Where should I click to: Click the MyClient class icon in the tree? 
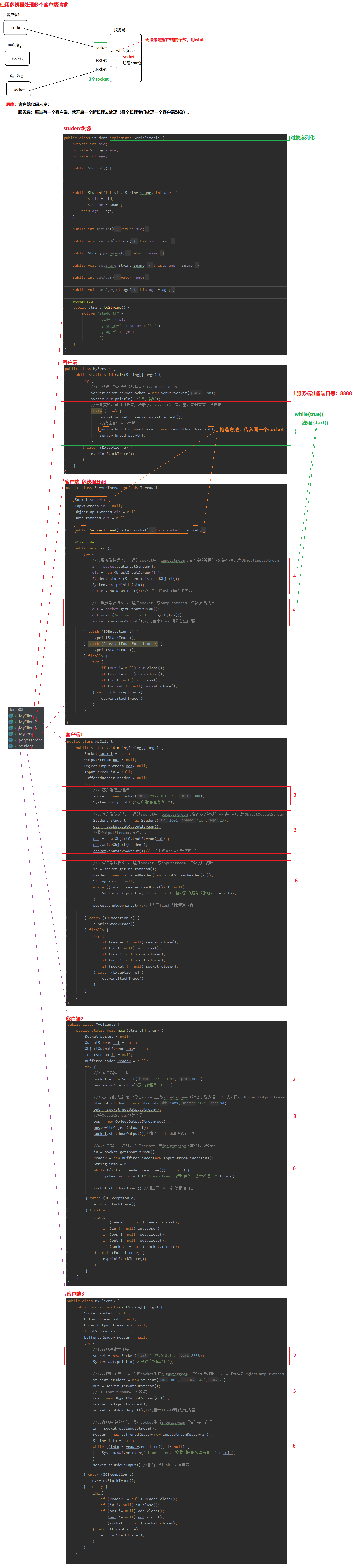point(11,716)
